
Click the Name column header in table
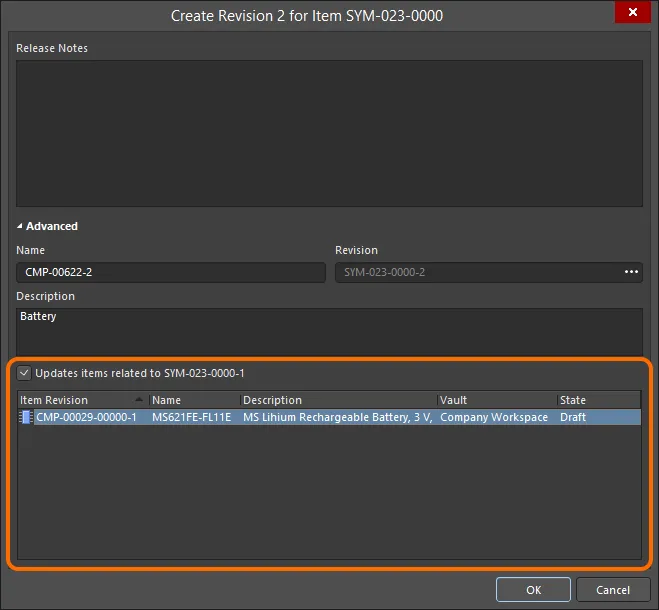pyautogui.click(x=195, y=400)
